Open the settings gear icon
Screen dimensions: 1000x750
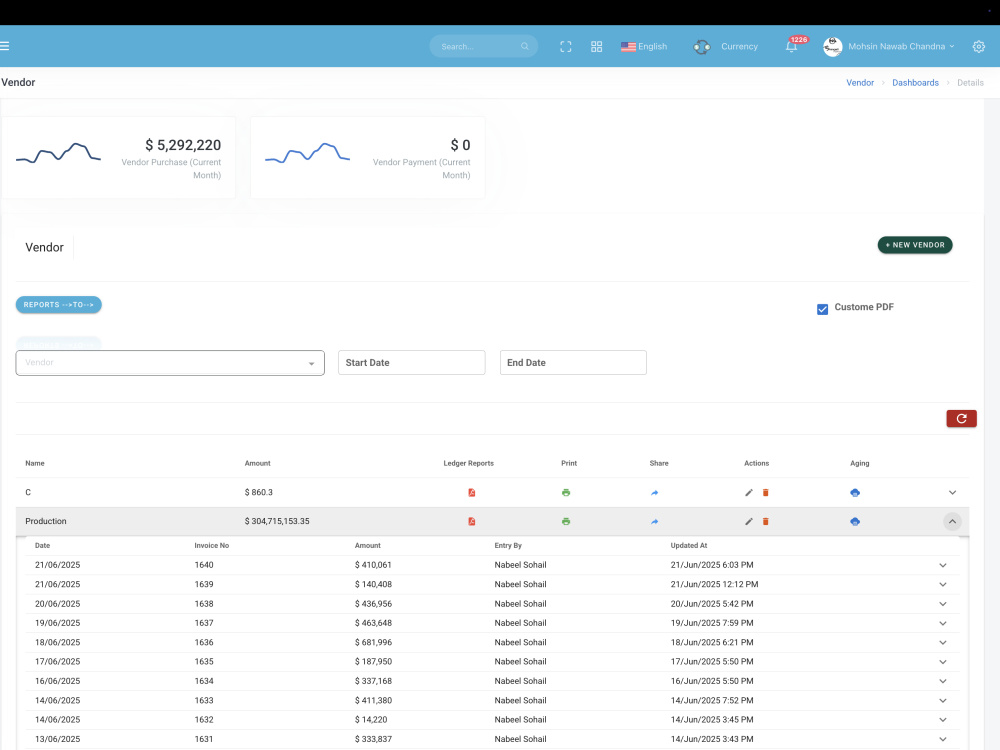pyautogui.click(x=978, y=47)
